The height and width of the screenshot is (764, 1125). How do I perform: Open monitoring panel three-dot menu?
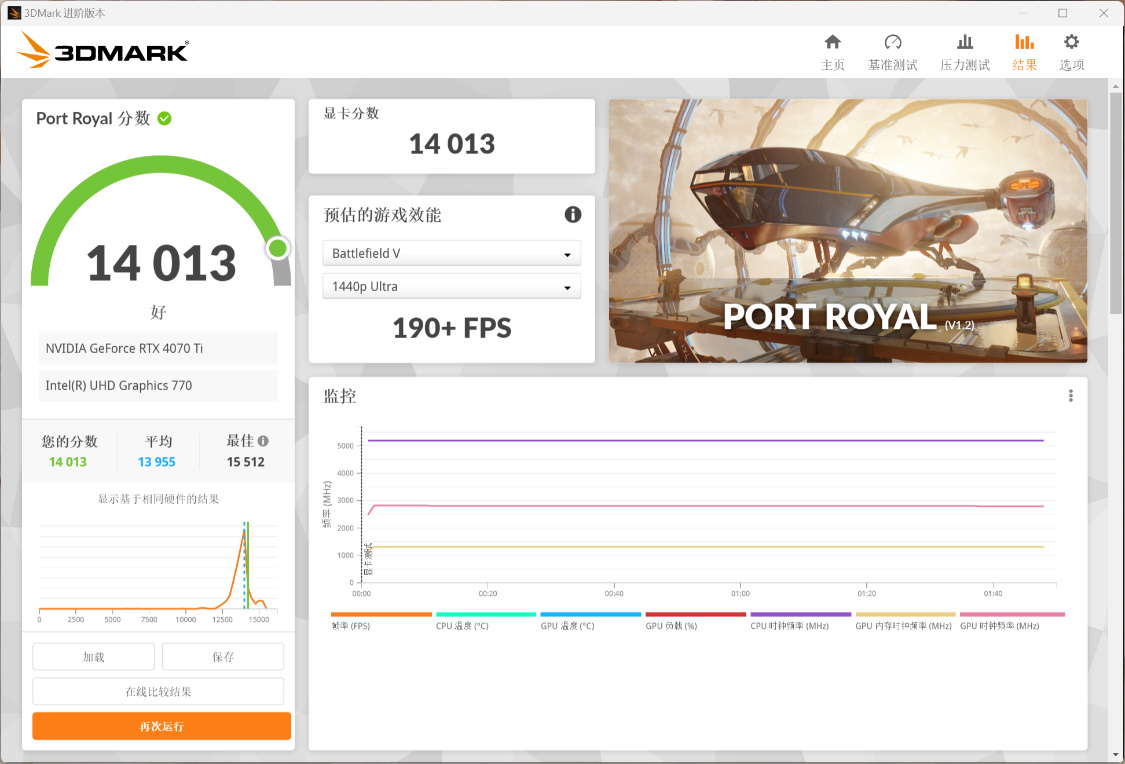pos(1070,396)
